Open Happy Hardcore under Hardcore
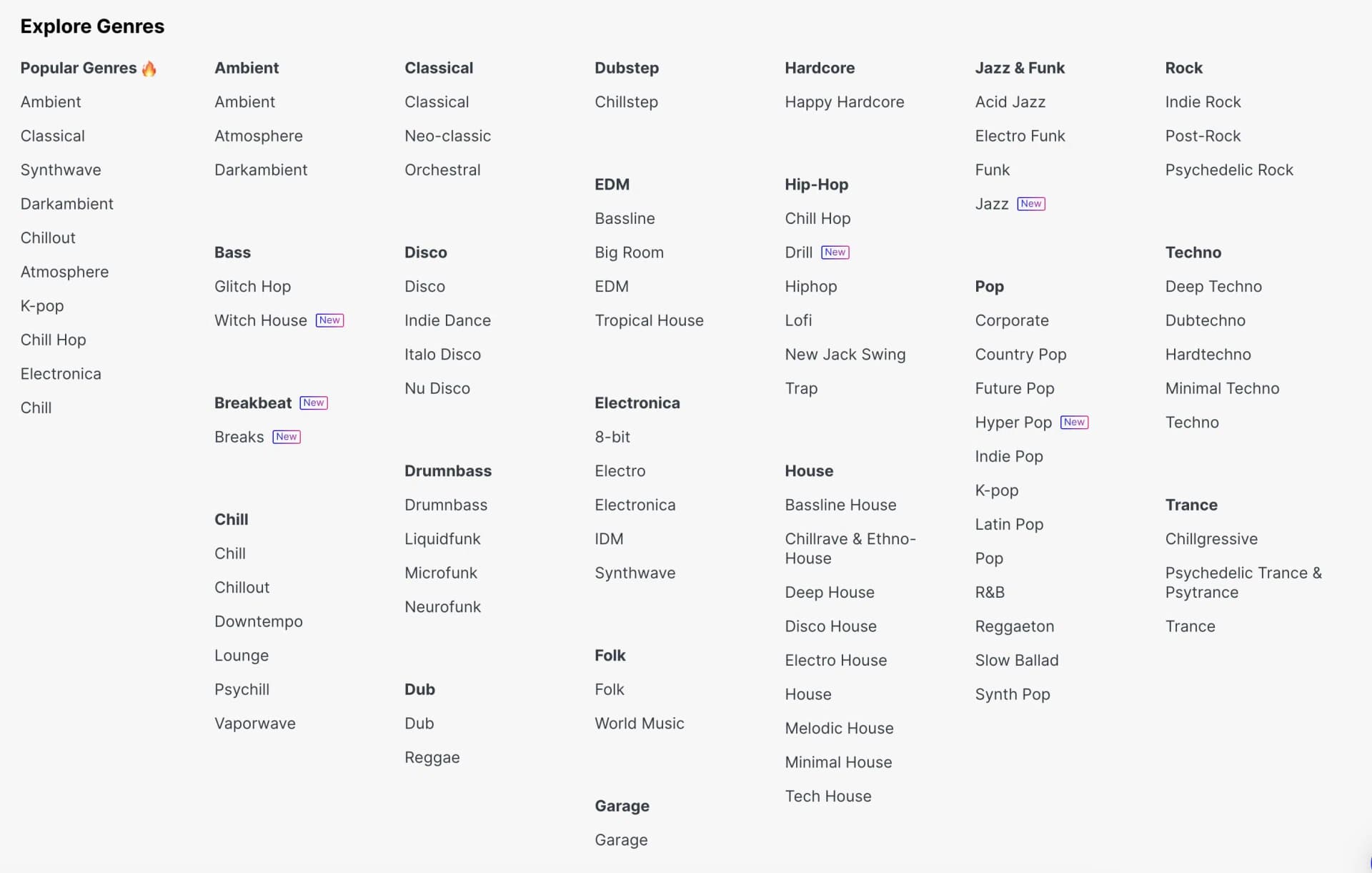1372x873 pixels. coord(844,102)
